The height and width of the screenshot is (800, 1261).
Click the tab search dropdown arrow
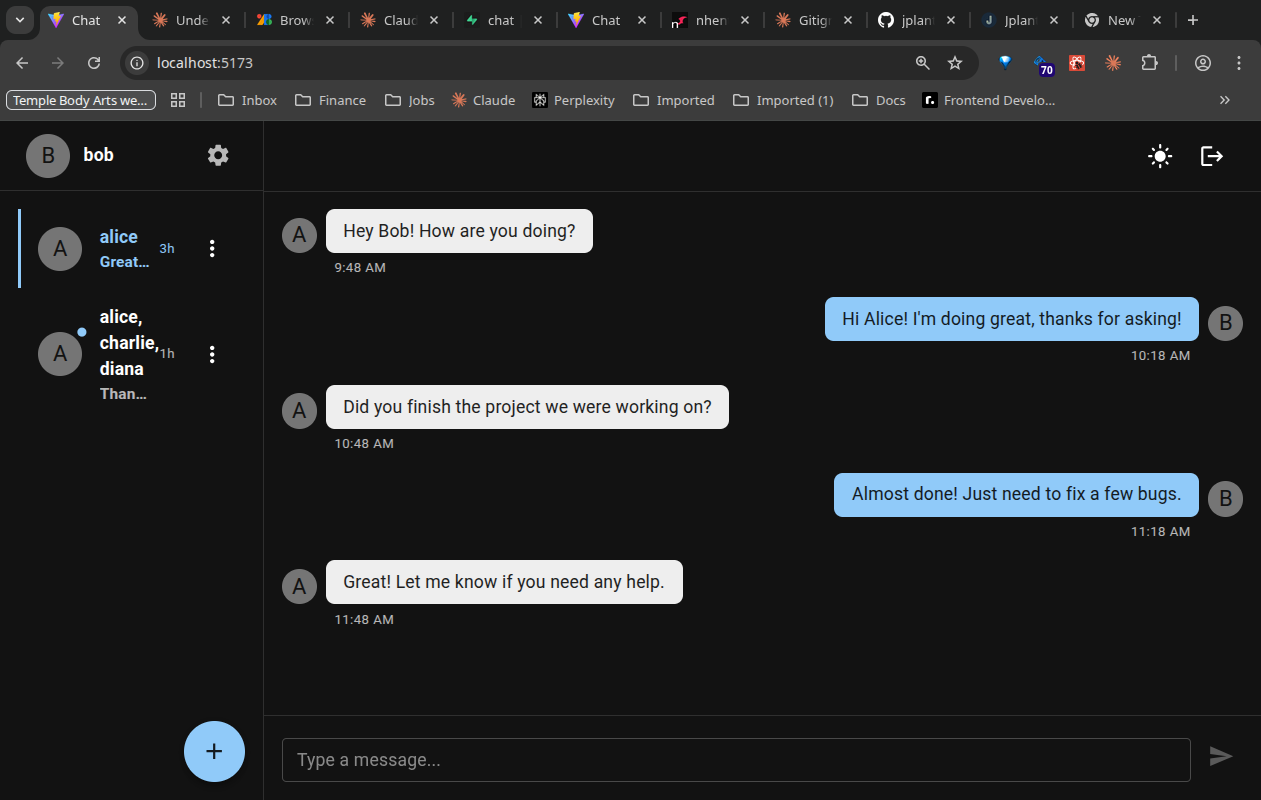coord(19,19)
